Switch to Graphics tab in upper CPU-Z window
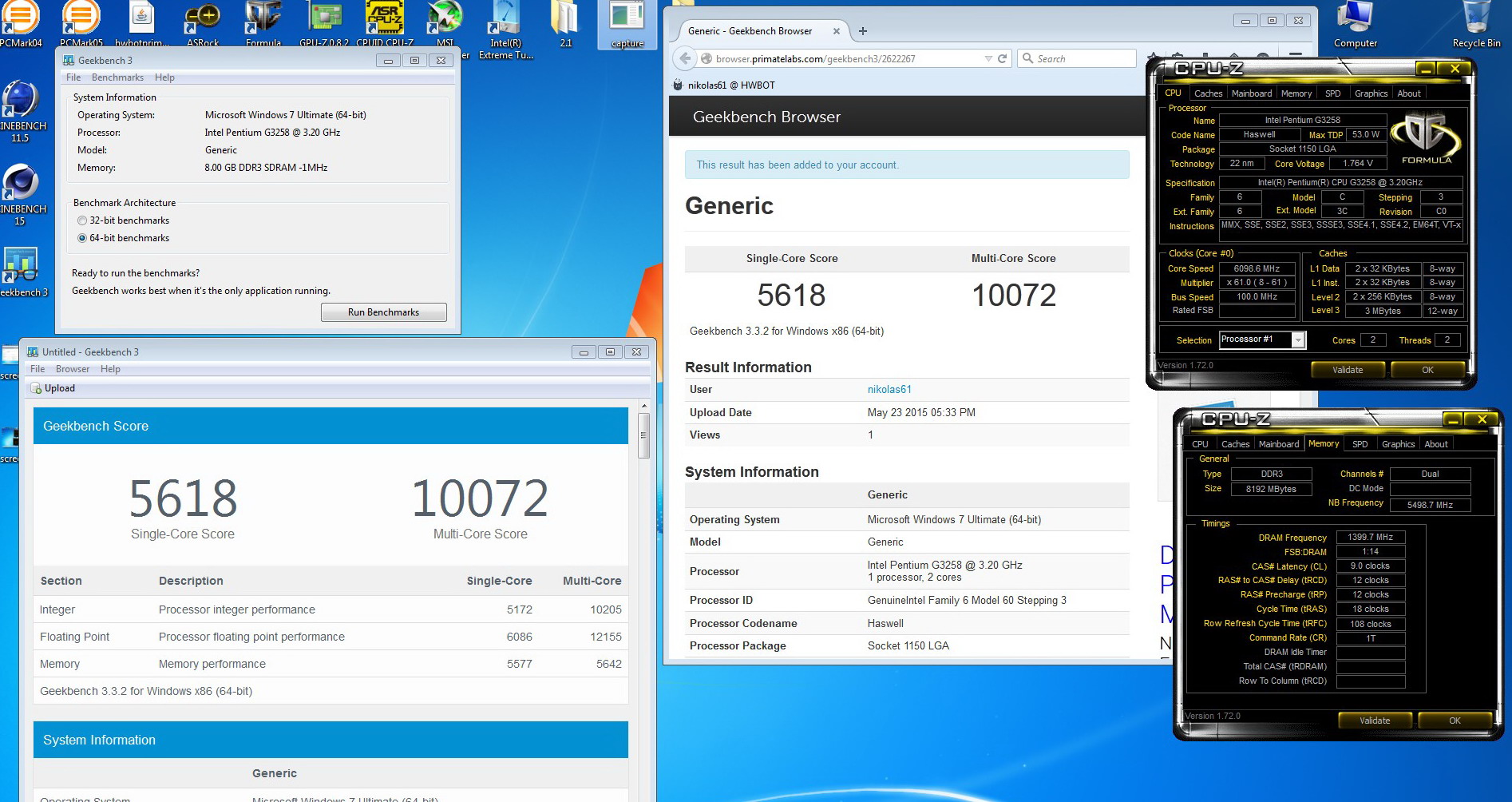 [x=1371, y=93]
